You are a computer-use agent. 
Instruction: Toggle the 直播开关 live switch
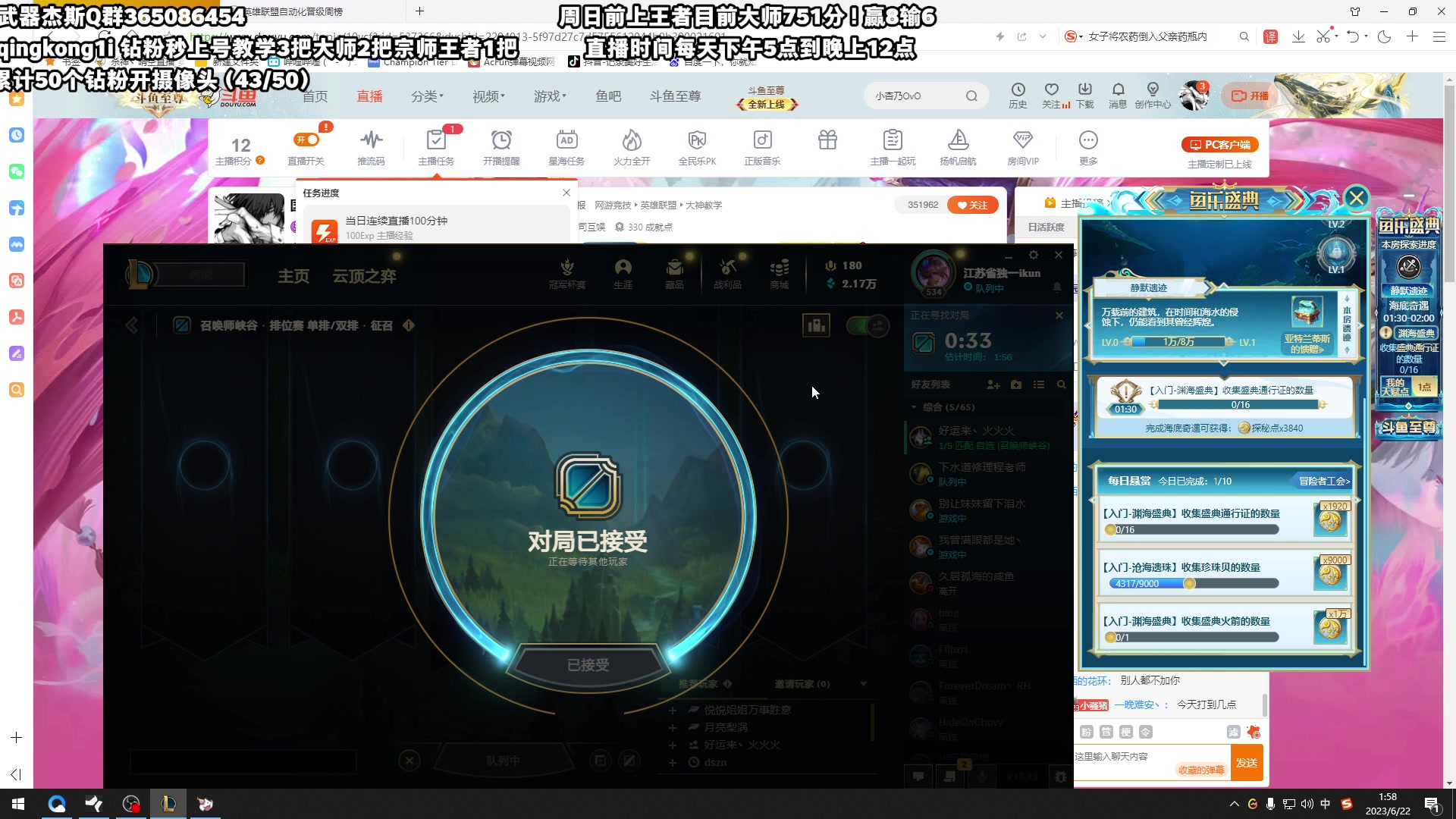pos(306,140)
